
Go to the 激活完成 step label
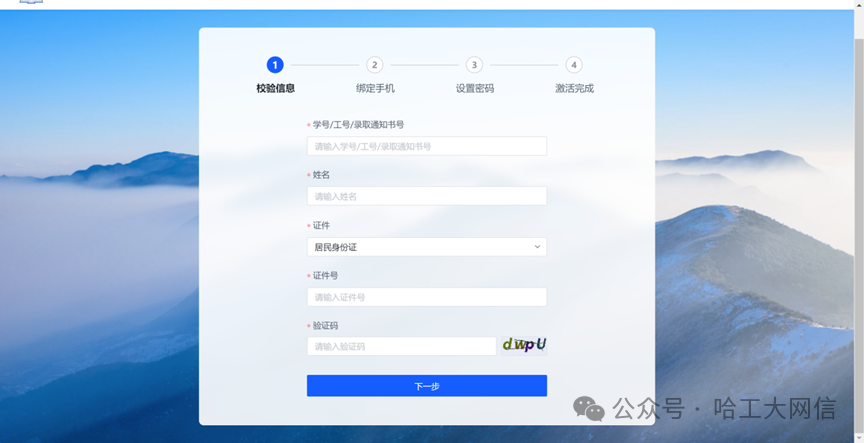coord(574,88)
